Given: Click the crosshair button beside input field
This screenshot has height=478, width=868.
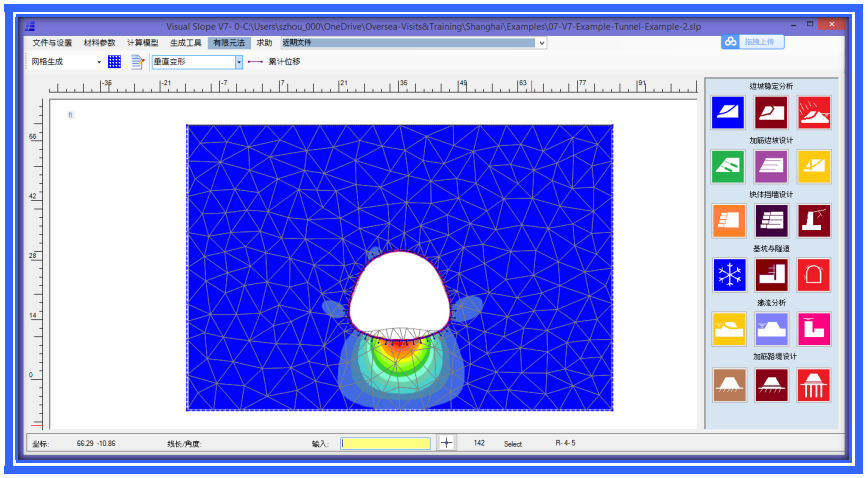Looking at the screenshot, I should 446,443.
